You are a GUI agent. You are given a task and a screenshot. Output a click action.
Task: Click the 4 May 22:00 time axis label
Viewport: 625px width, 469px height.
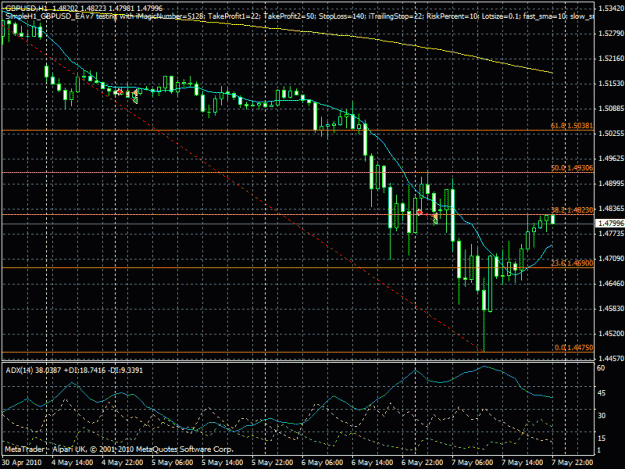click(x=122, y=463)
